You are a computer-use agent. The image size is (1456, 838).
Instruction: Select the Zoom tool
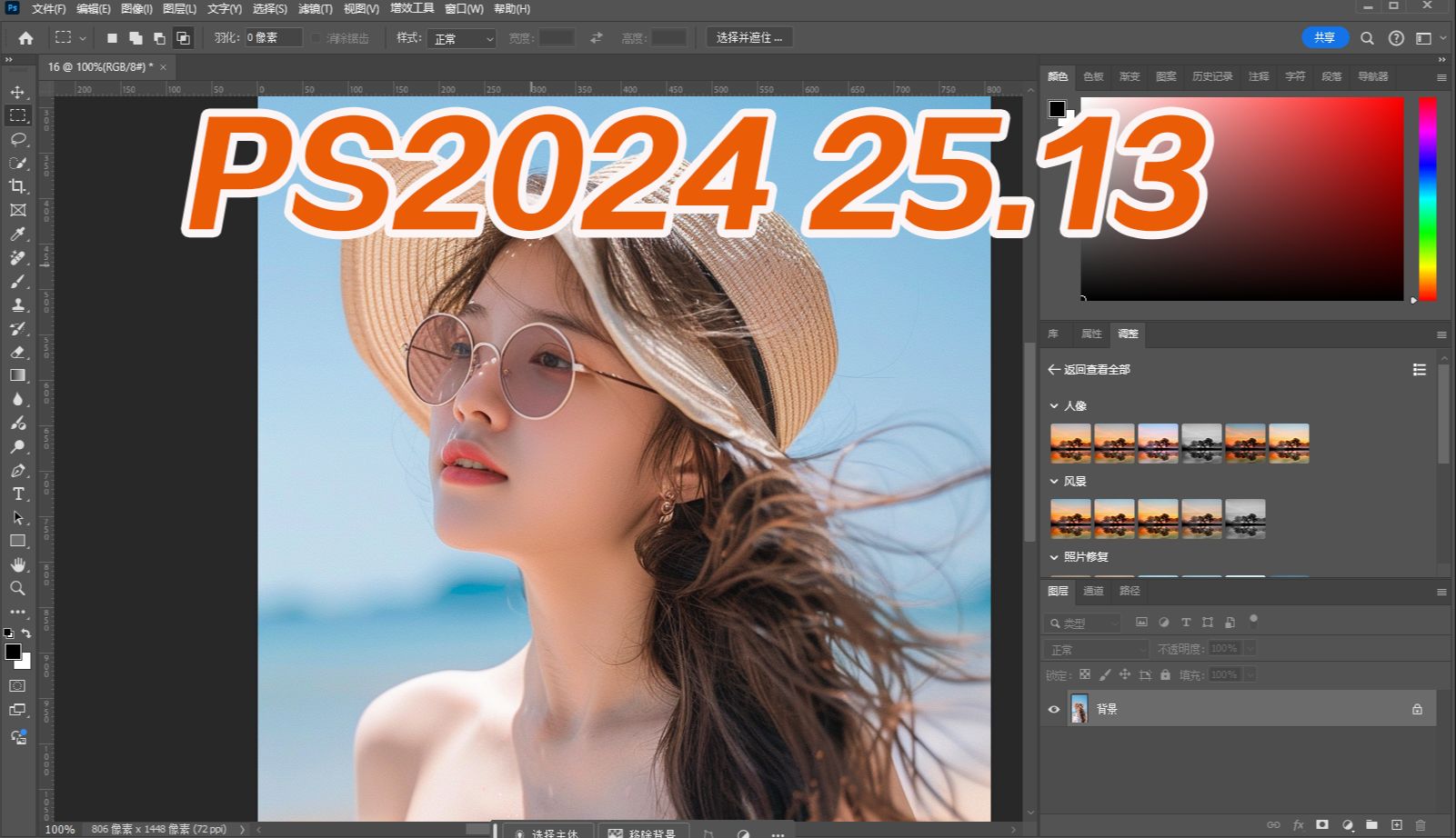click(x=17, y=588)
